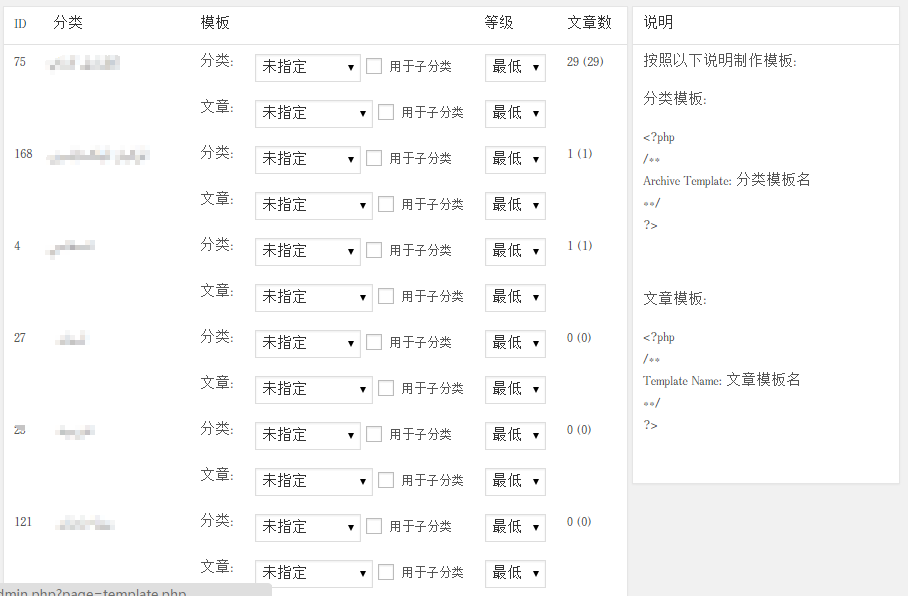Click the 1 (1) count for ID 168
This screenshot has width=908, height=596.
tap(579, 154)
